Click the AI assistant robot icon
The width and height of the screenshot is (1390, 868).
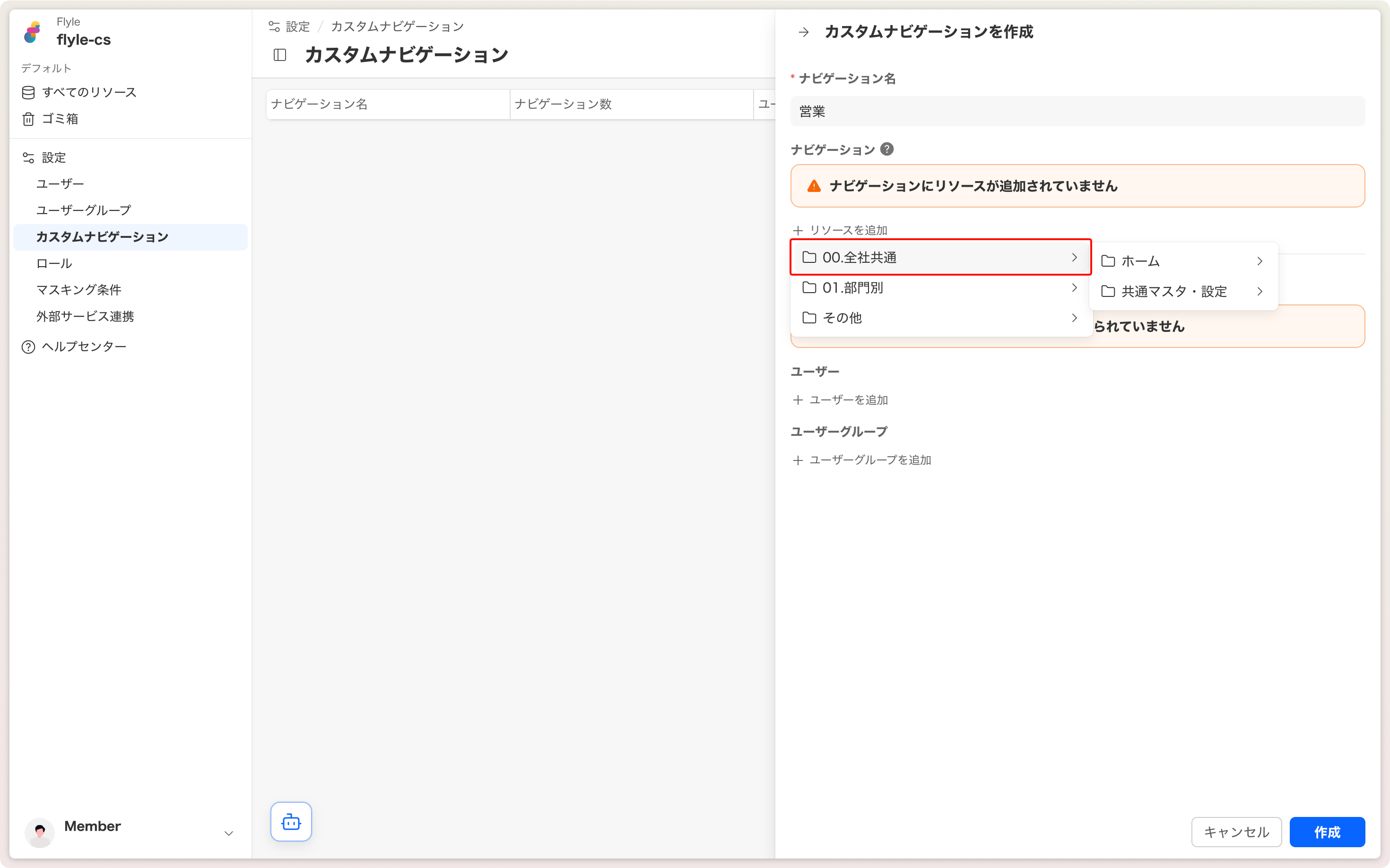coord(291,822)
